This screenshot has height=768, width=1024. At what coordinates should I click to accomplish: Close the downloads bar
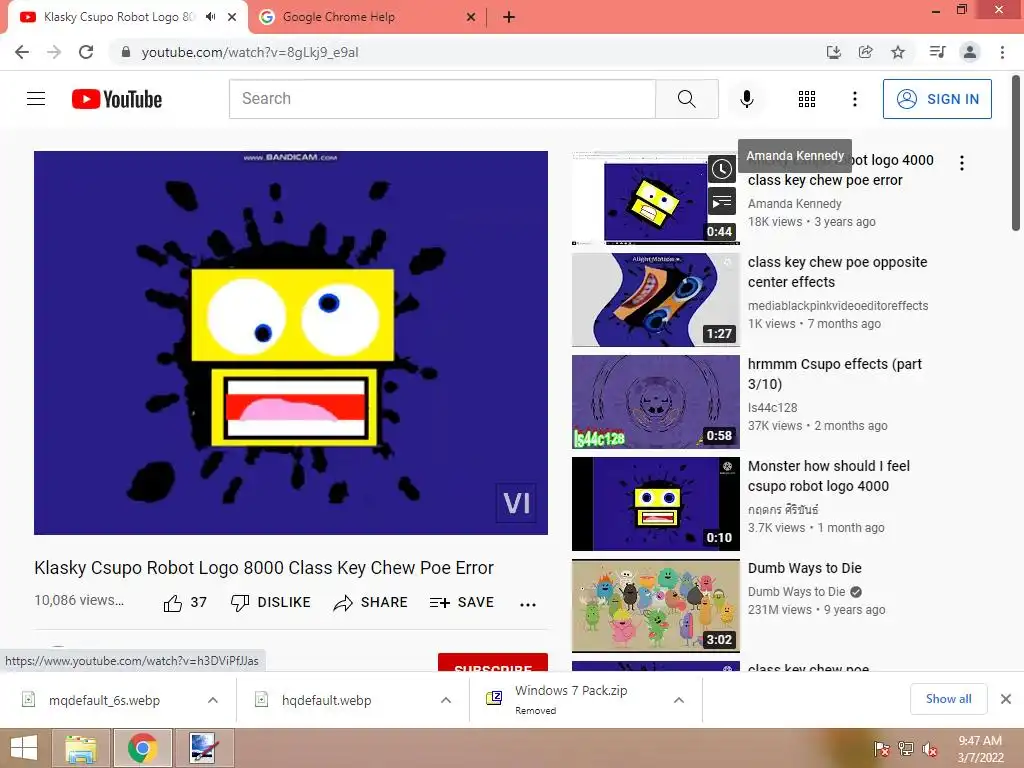1006,699
